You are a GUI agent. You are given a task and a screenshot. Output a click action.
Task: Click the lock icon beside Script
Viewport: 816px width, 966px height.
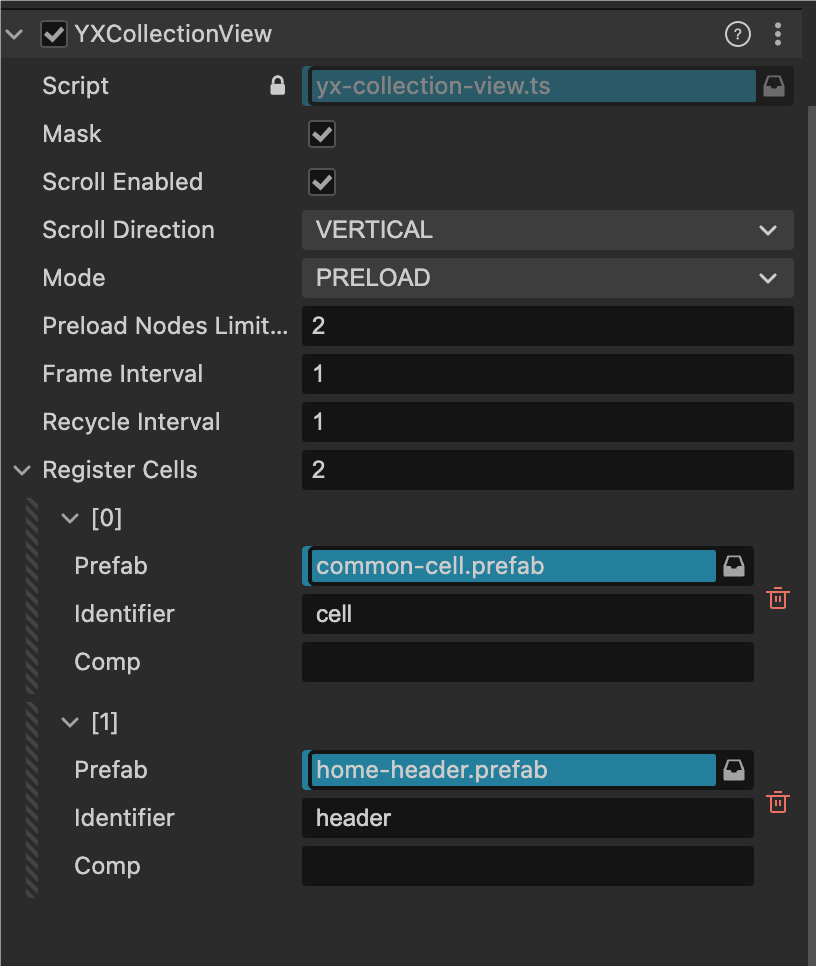tap(278, 86)
